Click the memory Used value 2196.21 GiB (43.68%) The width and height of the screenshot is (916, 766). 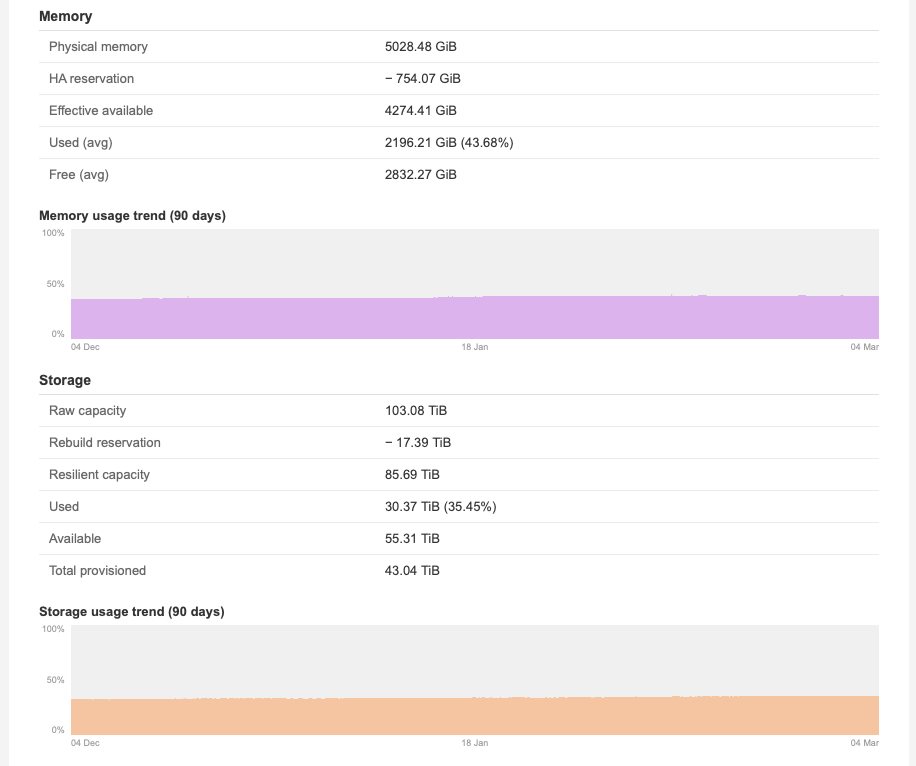(x=449, y=143)
